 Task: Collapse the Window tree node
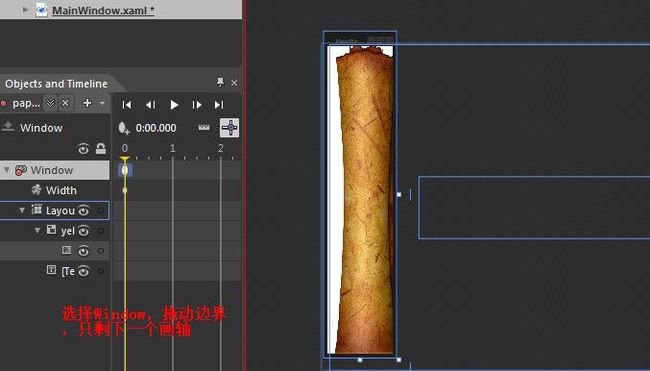click(x=7, y=170)
